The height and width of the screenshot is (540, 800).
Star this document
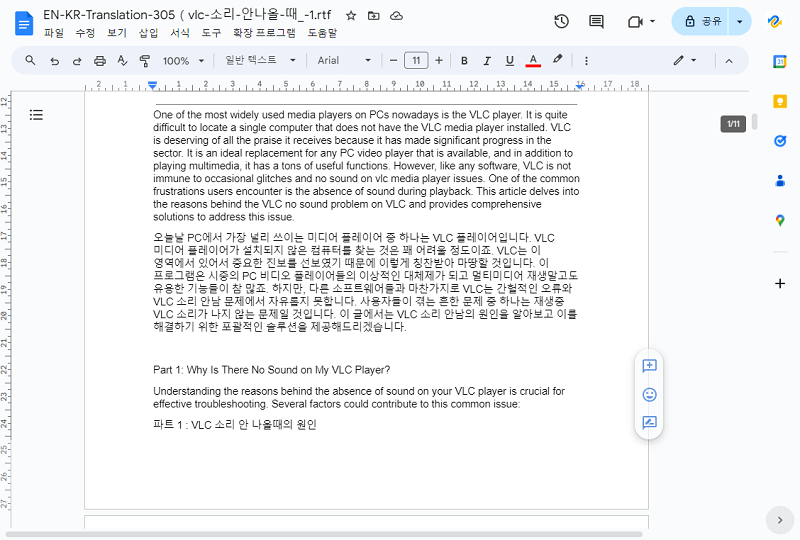351,16
